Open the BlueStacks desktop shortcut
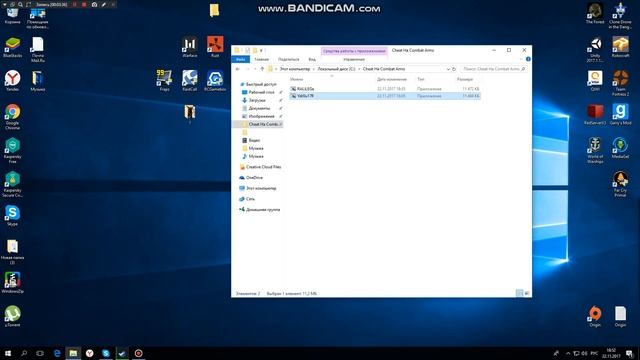 coord(12,47)
